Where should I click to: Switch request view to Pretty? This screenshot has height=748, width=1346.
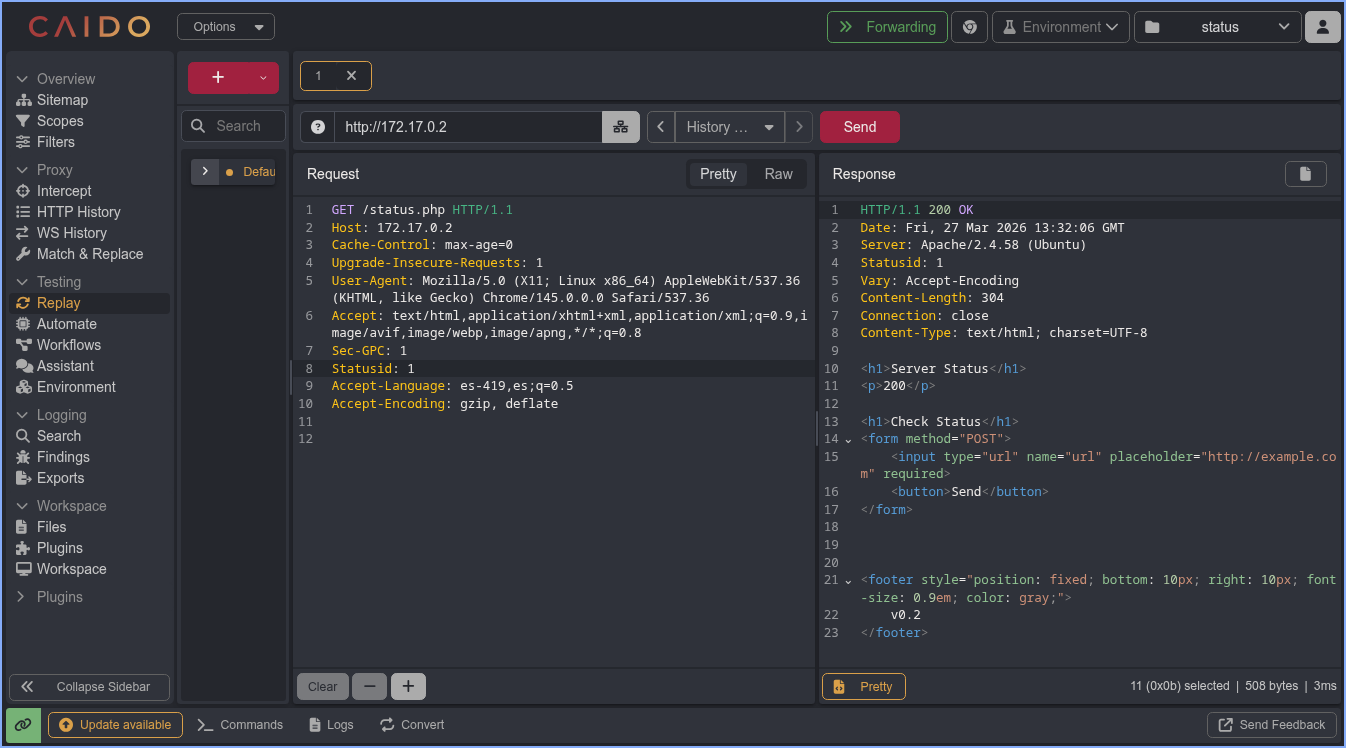pyautogui.click(x=718, y=174)
